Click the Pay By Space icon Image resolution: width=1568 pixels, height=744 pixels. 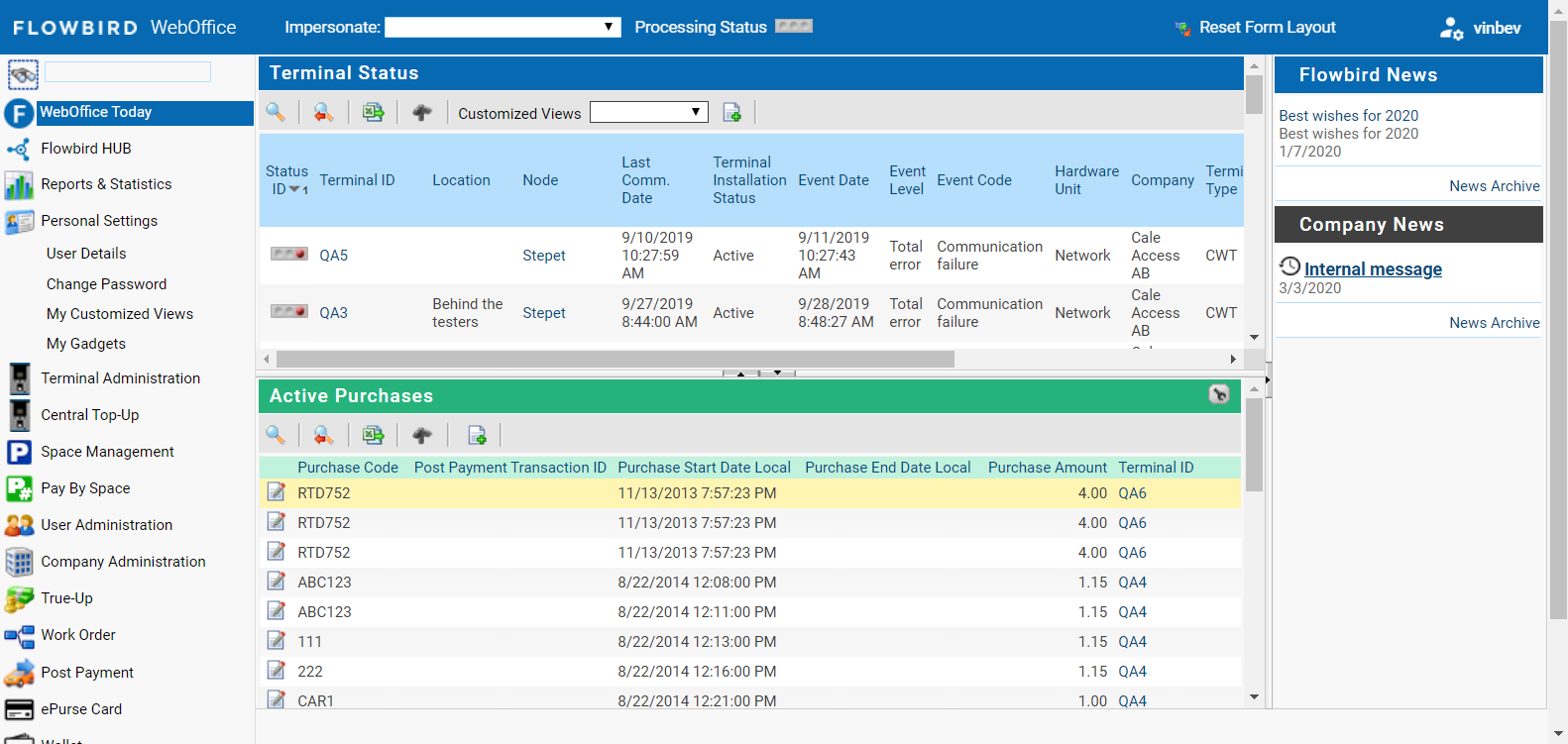(x=19, y=488)
